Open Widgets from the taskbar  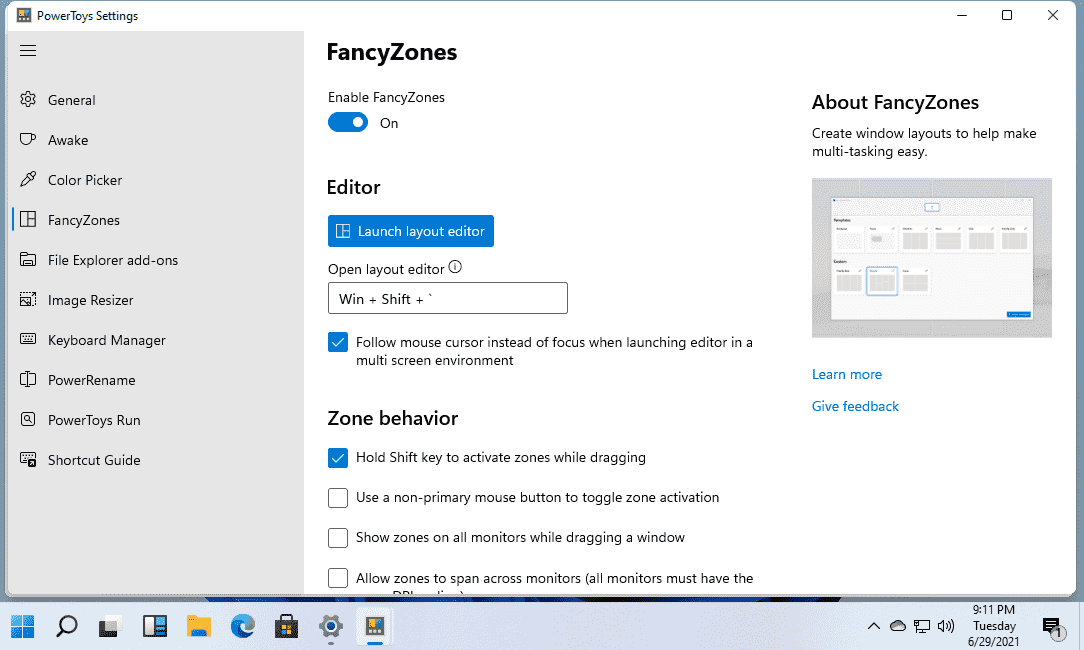(155, 626)
